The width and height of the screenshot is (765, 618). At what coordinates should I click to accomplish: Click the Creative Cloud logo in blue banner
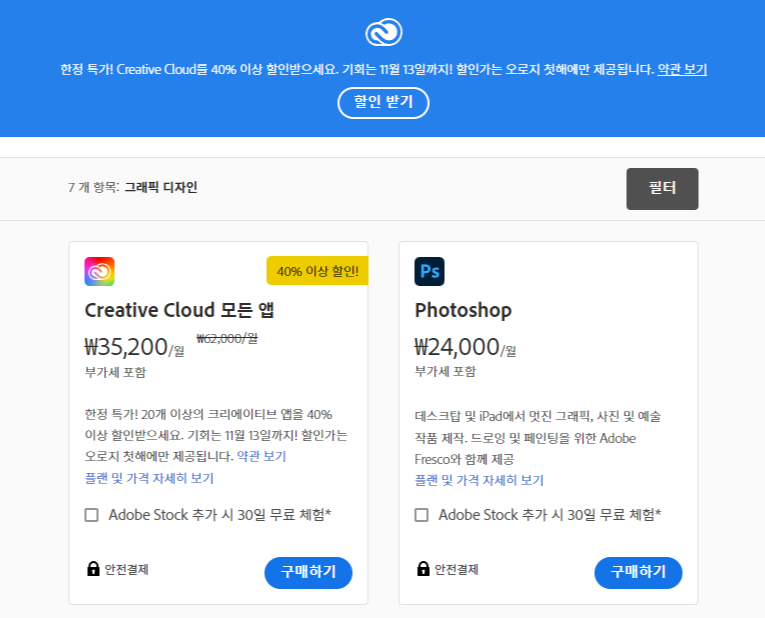click(x=383, y=32)
